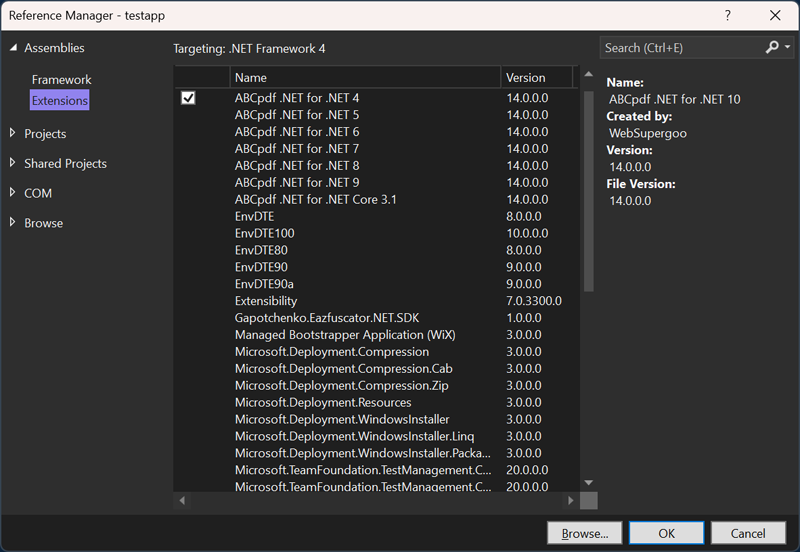800x552 pixels.
Task: Click the vertical scrollbar thumb
Action: point(588,191)
